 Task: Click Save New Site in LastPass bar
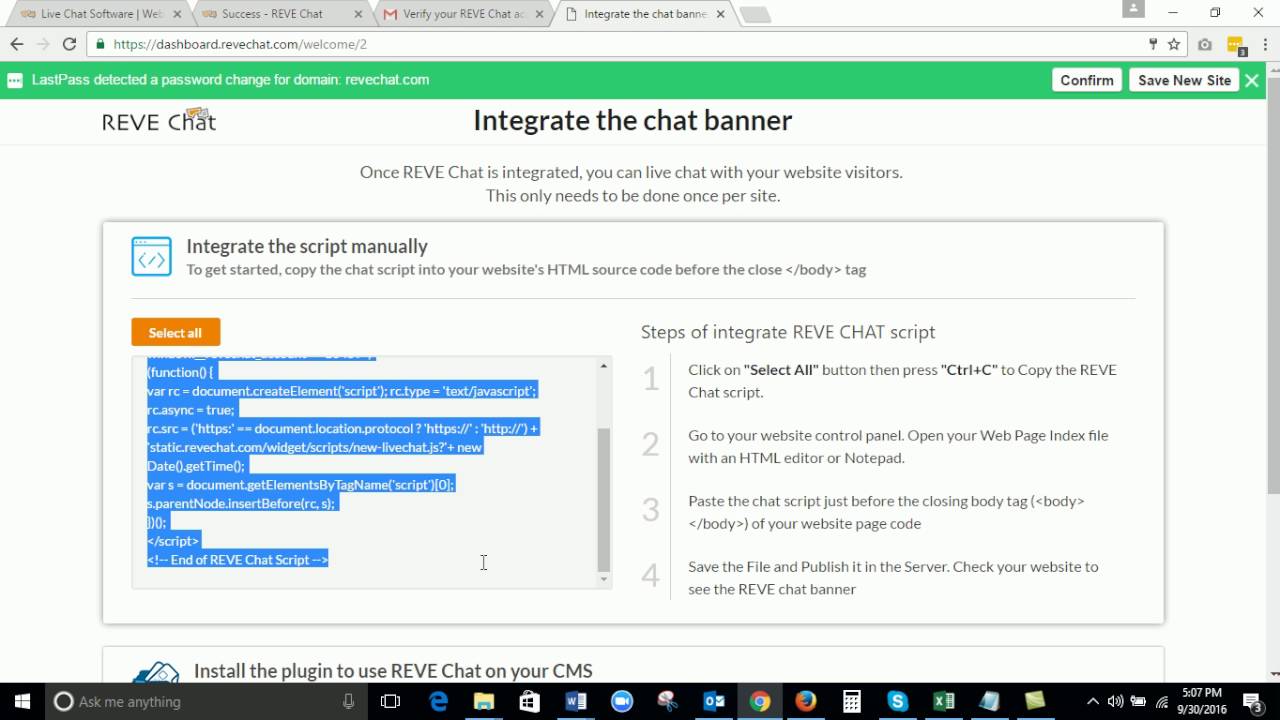click(x=1184, y=80)
